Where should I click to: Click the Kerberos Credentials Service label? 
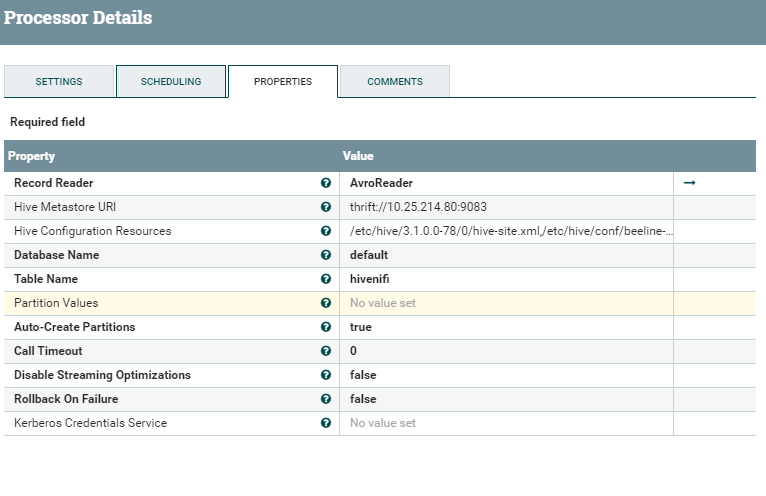[x=90, y=423]
